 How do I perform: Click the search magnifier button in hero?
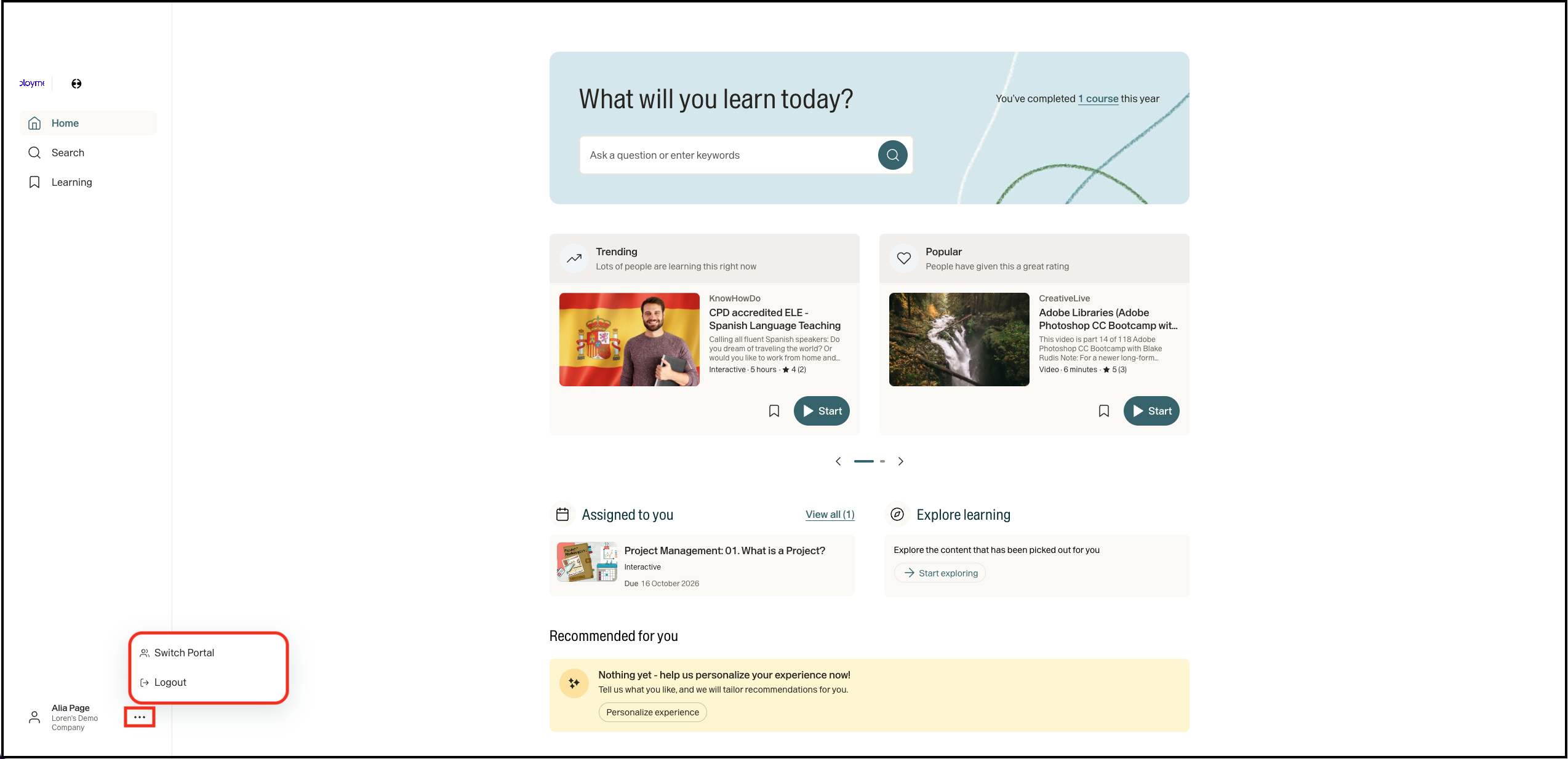pyautogui.click(x=892, y=155)
